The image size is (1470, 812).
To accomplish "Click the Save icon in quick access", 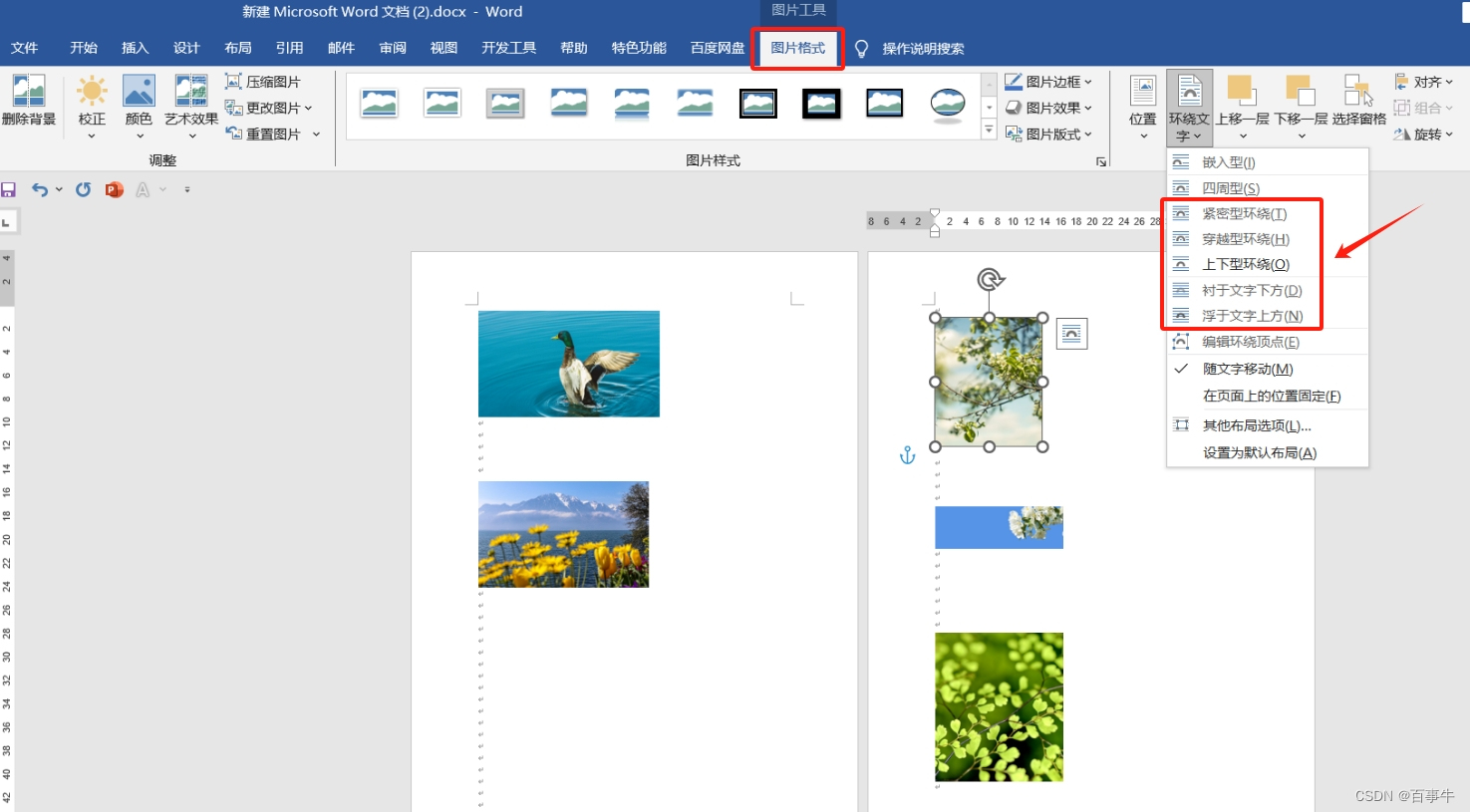I will [9, 189].
